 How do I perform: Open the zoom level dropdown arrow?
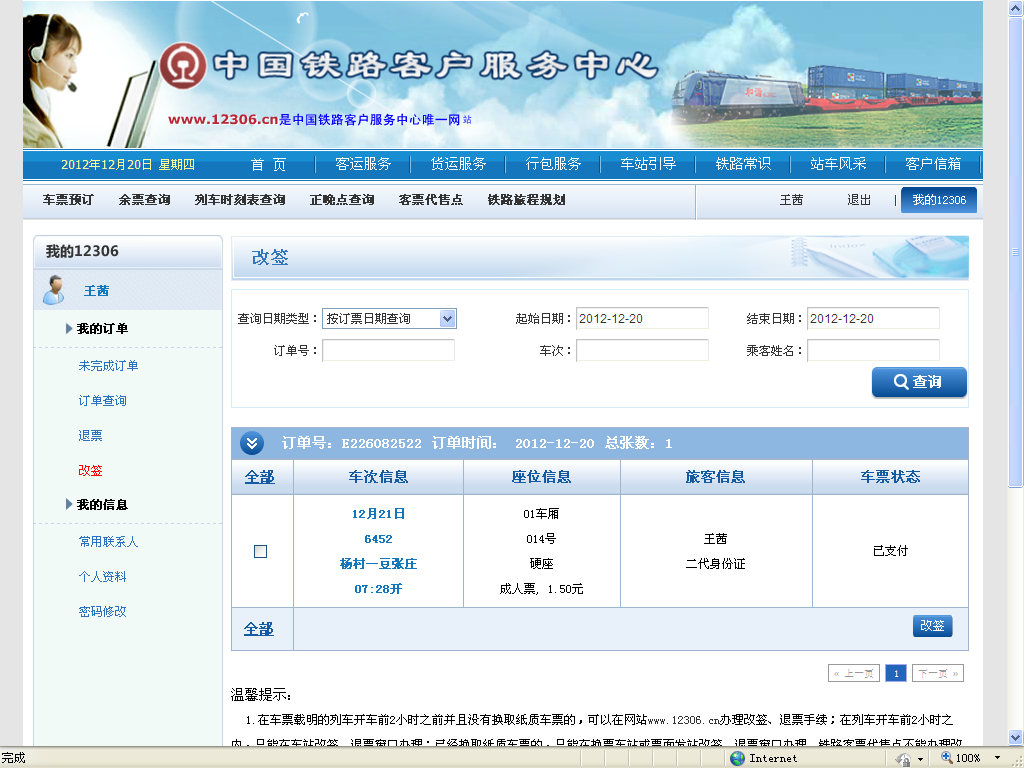[997, 758]
